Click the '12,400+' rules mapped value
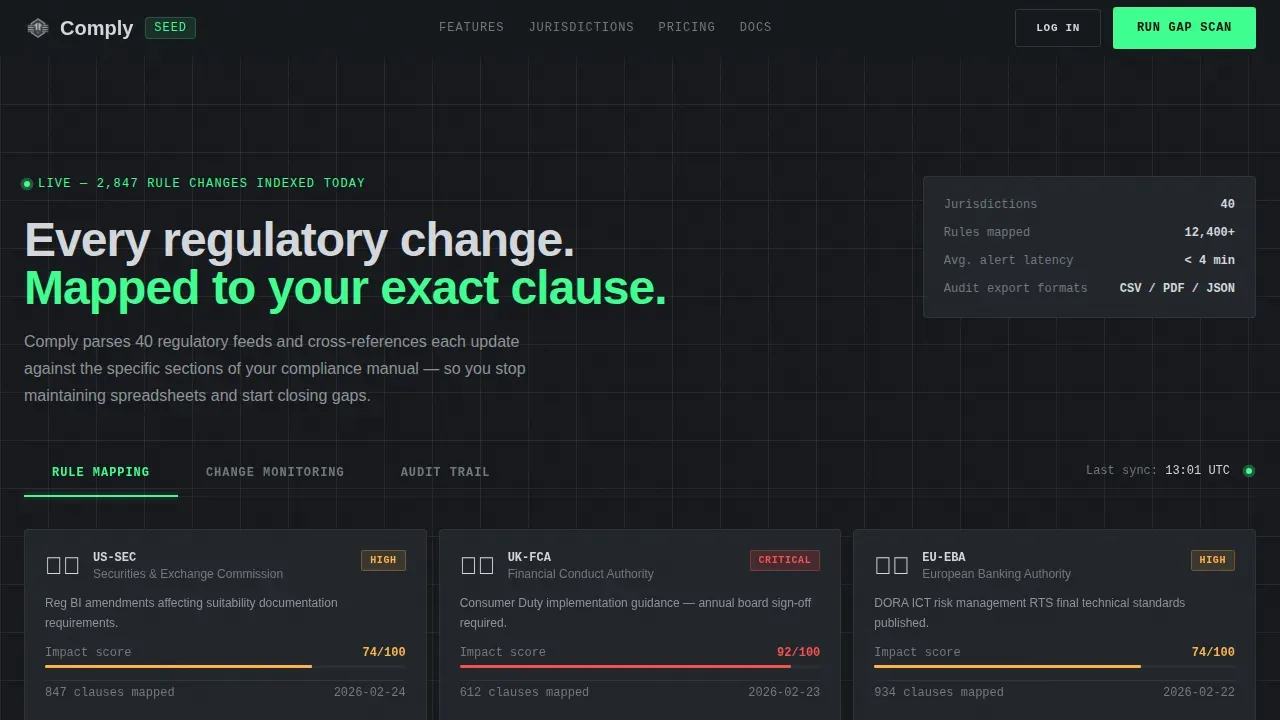1280x720 pixels. click(1209, 232)
